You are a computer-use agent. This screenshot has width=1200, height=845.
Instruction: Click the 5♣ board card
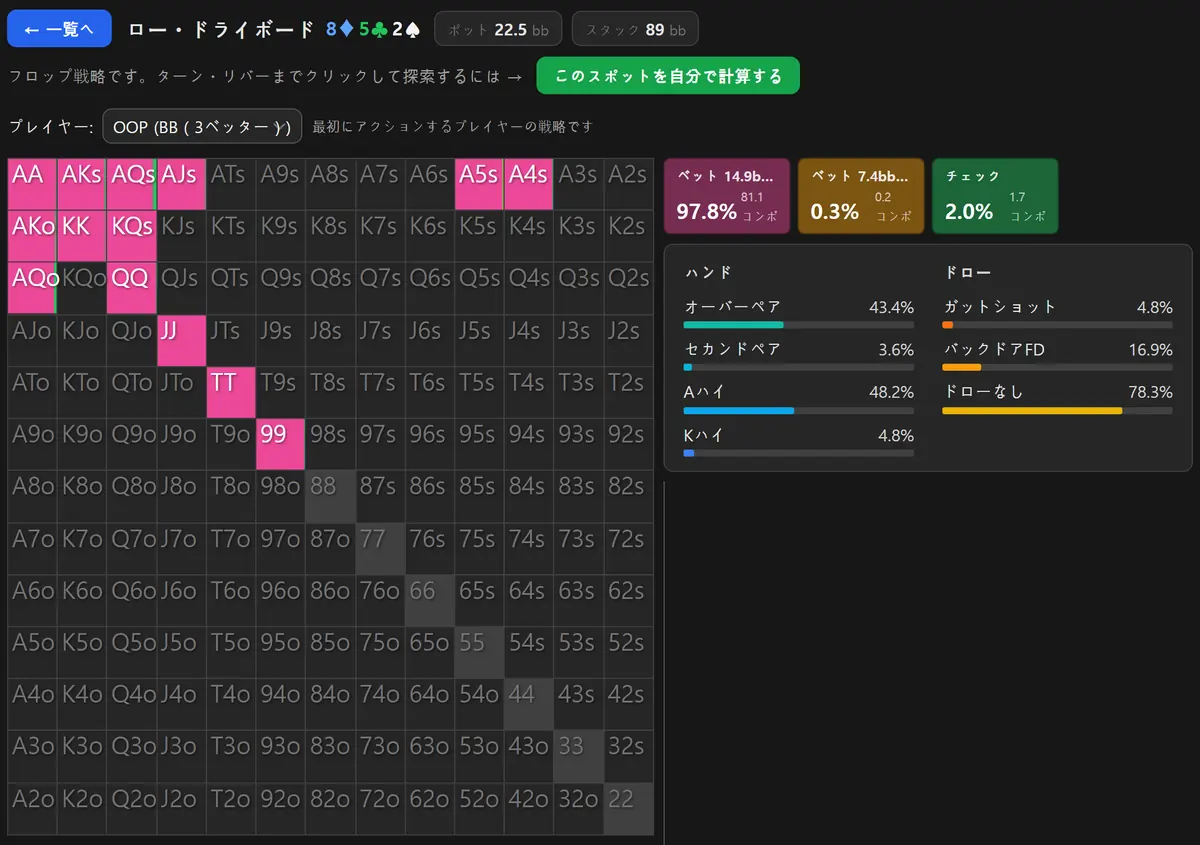373,29
